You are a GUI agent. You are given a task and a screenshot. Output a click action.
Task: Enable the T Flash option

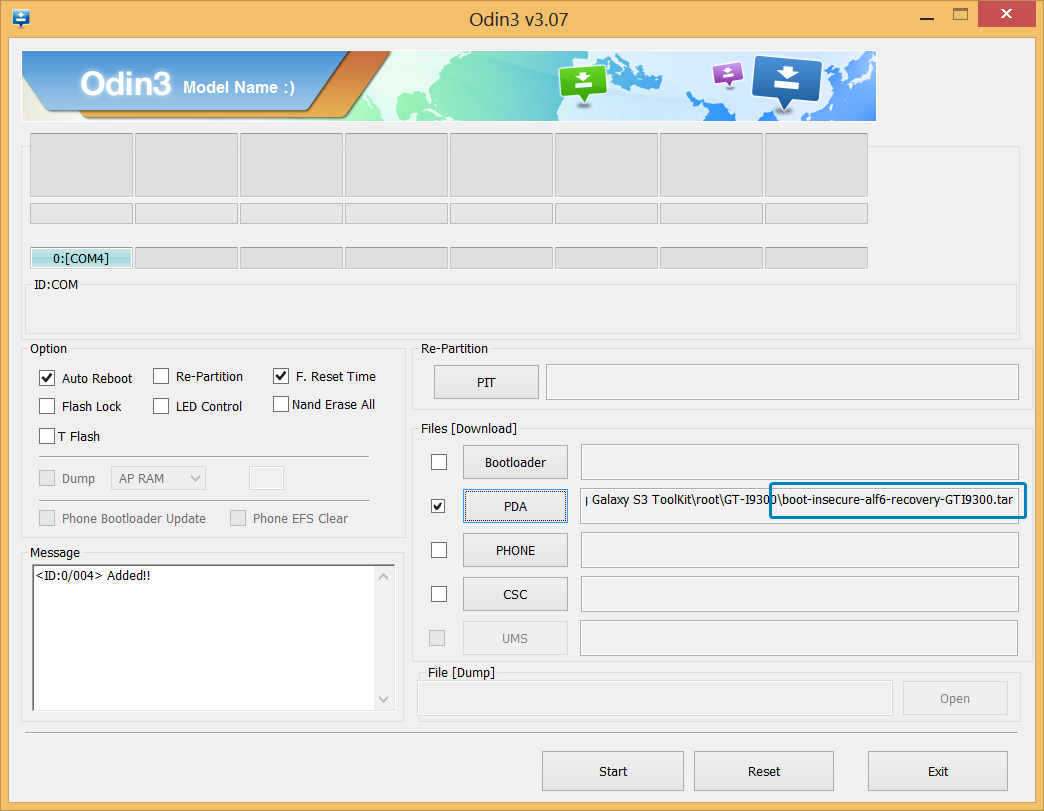[x=46, y=436]
